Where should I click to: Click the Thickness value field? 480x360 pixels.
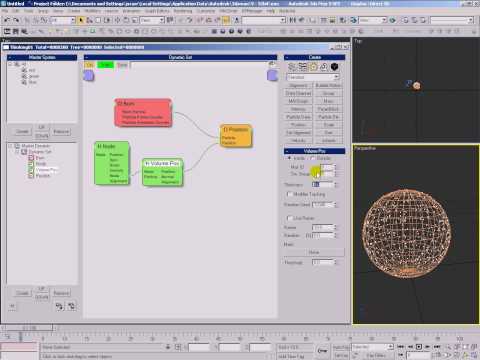point(322,184)
